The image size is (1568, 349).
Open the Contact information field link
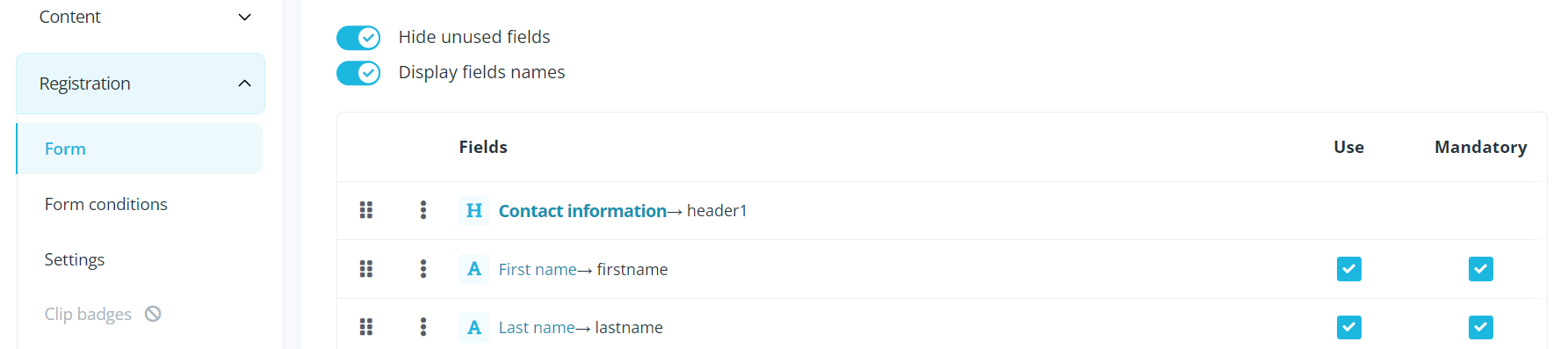point(582,211)
